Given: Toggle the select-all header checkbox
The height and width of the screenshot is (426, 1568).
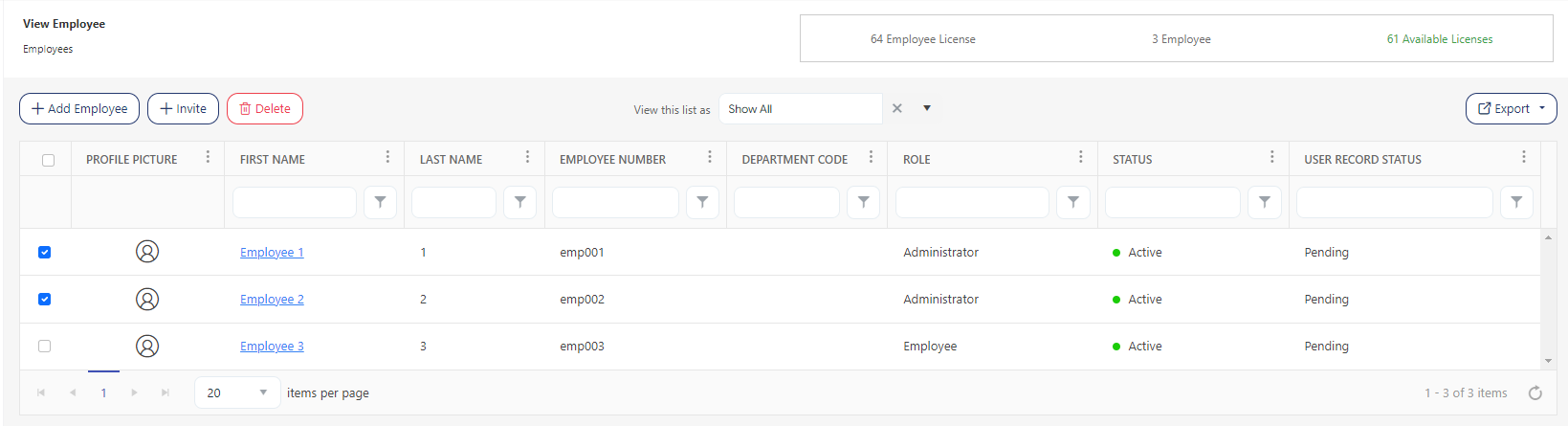Looking at the screenshot, I should coord(49,160).
